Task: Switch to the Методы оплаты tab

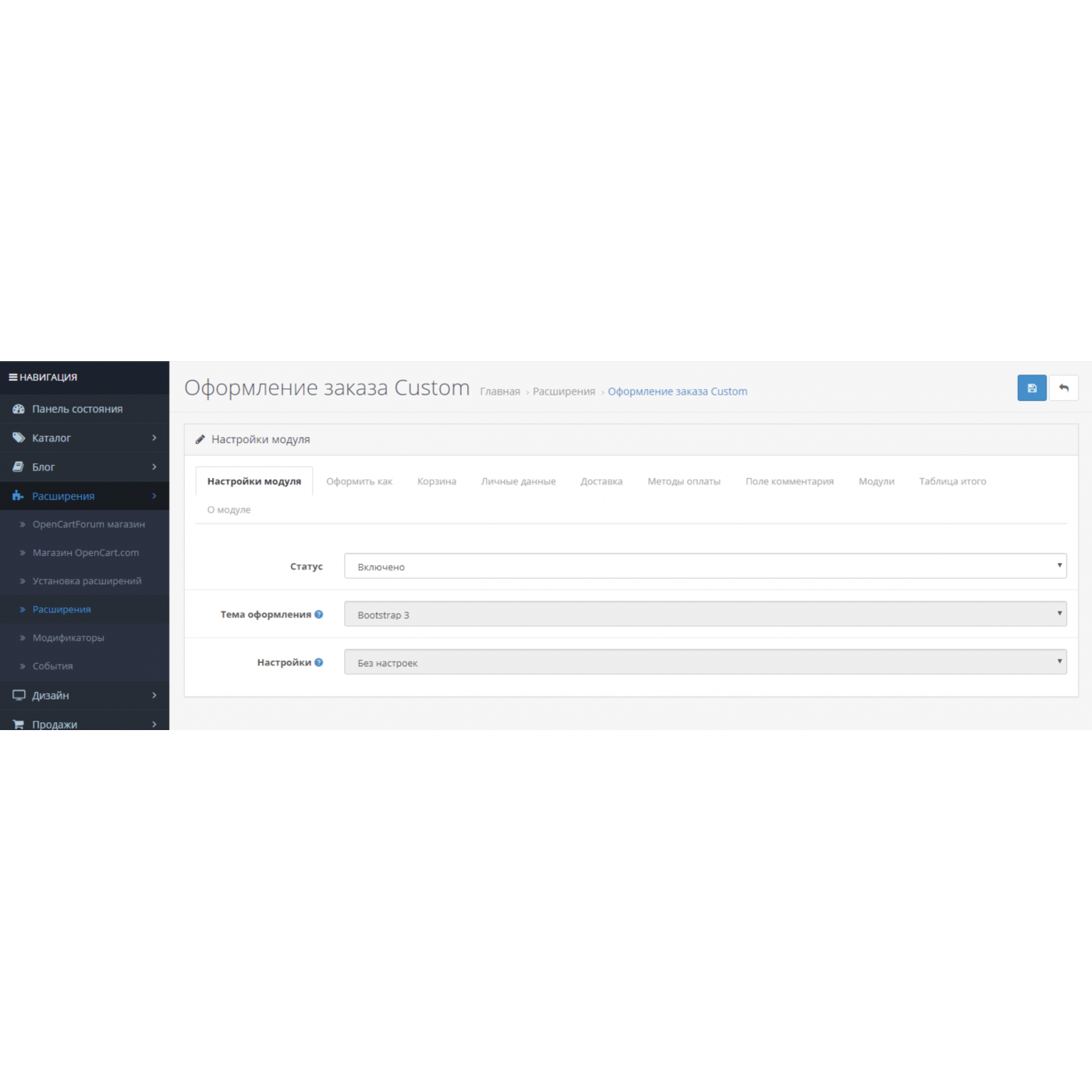Action: pos(683,481)
